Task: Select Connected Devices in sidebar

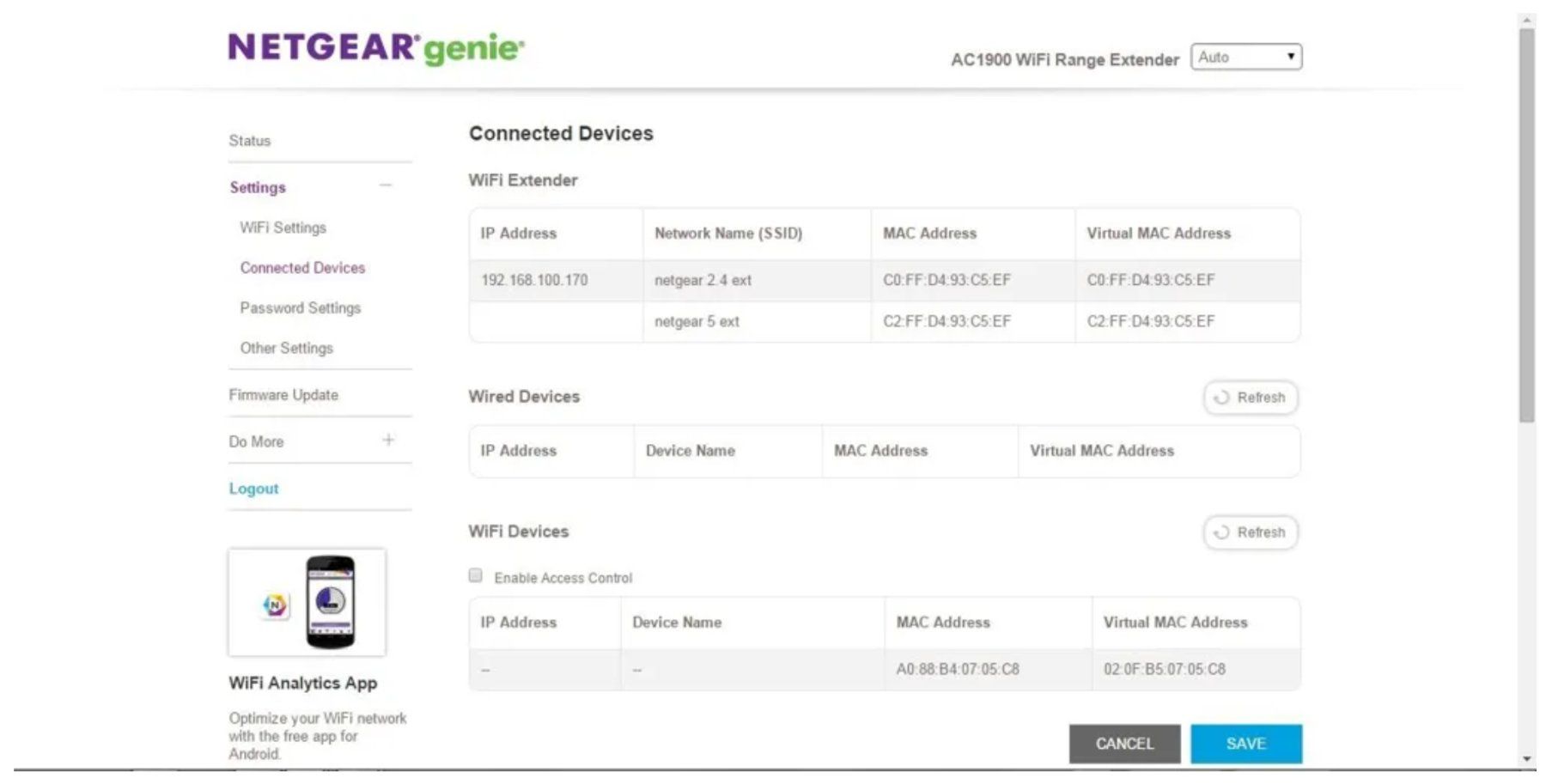Action: (302, 268)
